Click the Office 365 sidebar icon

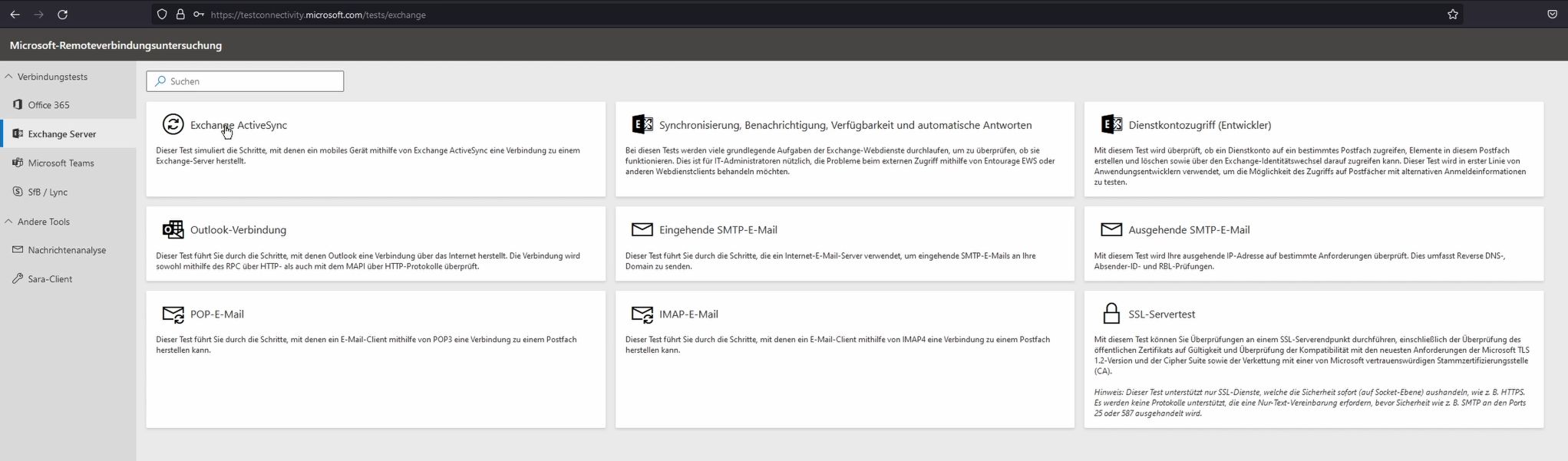[18, 104]
